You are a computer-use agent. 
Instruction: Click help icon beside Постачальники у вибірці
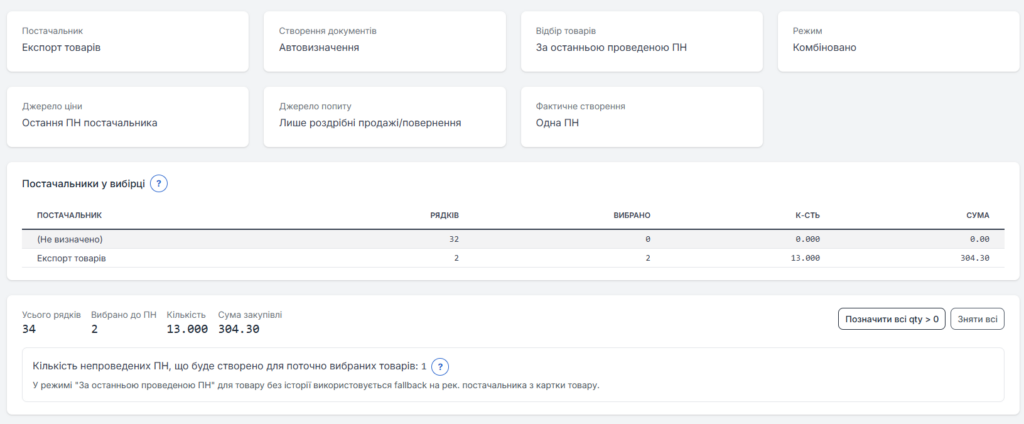[159, 184]
